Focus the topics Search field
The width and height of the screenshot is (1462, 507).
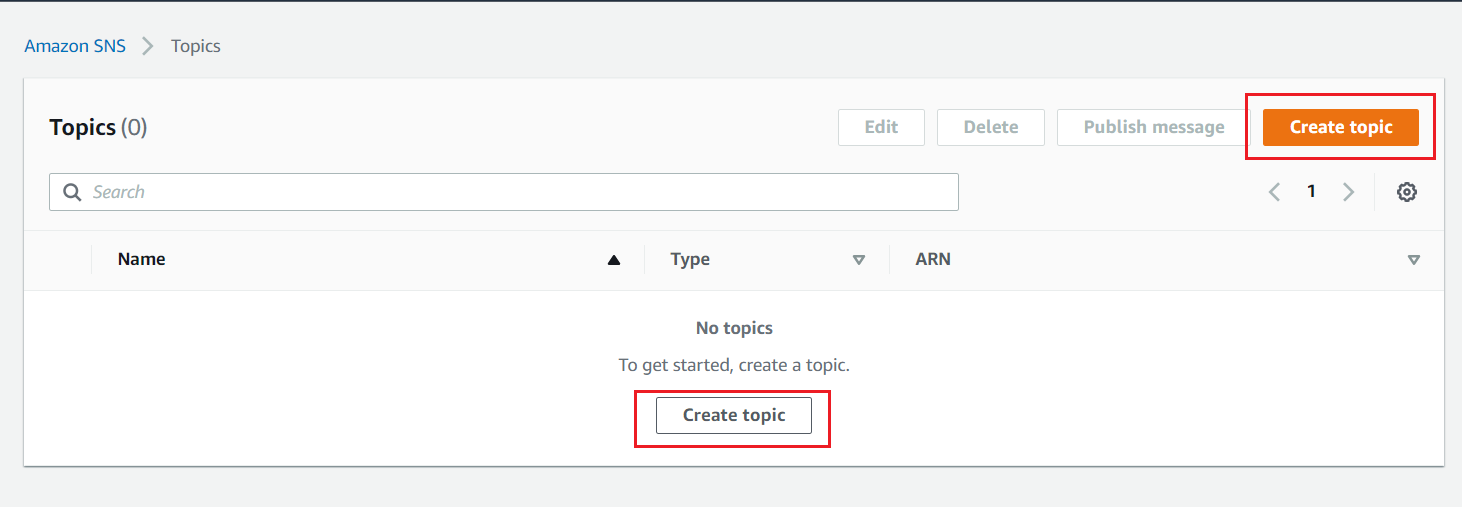pyautogui.click(x=520, y=192)
